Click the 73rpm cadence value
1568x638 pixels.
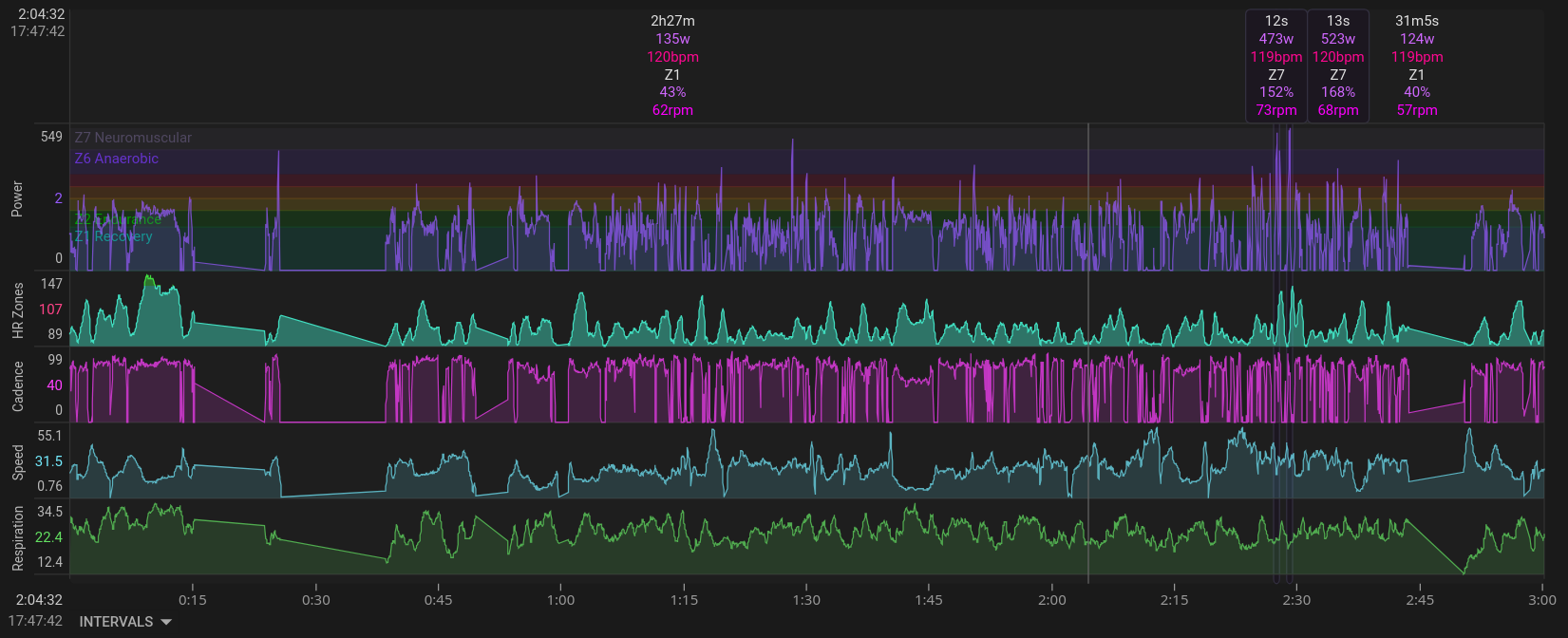tap(1276, 110)
